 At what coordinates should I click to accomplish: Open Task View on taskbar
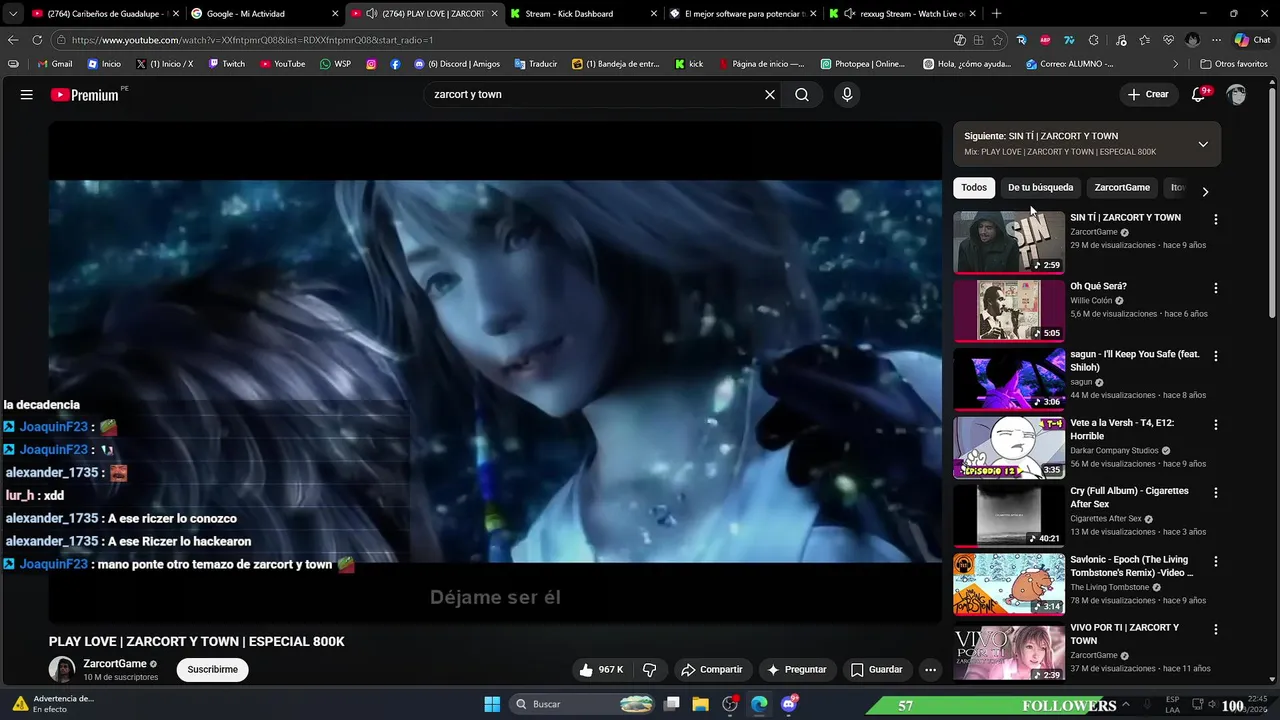(x=672, y=704)
